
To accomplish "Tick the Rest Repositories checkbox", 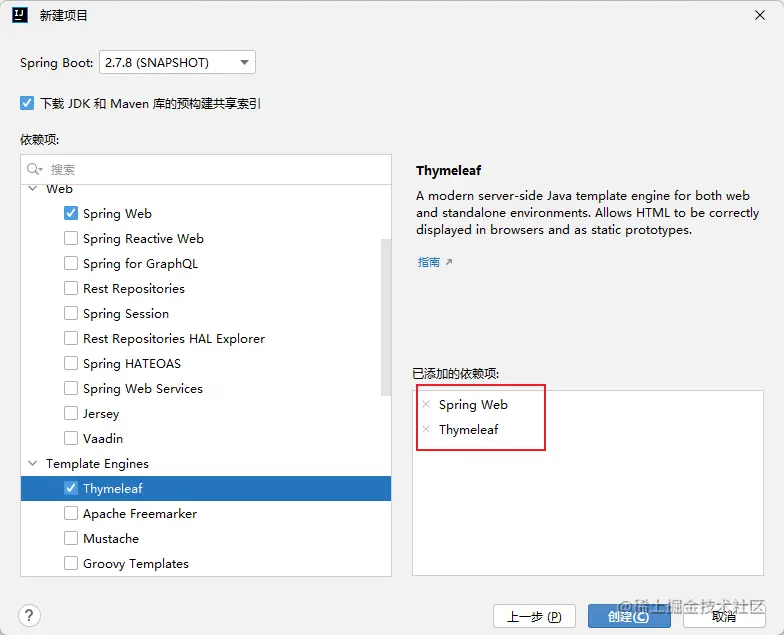I will (x=71, y=288).
